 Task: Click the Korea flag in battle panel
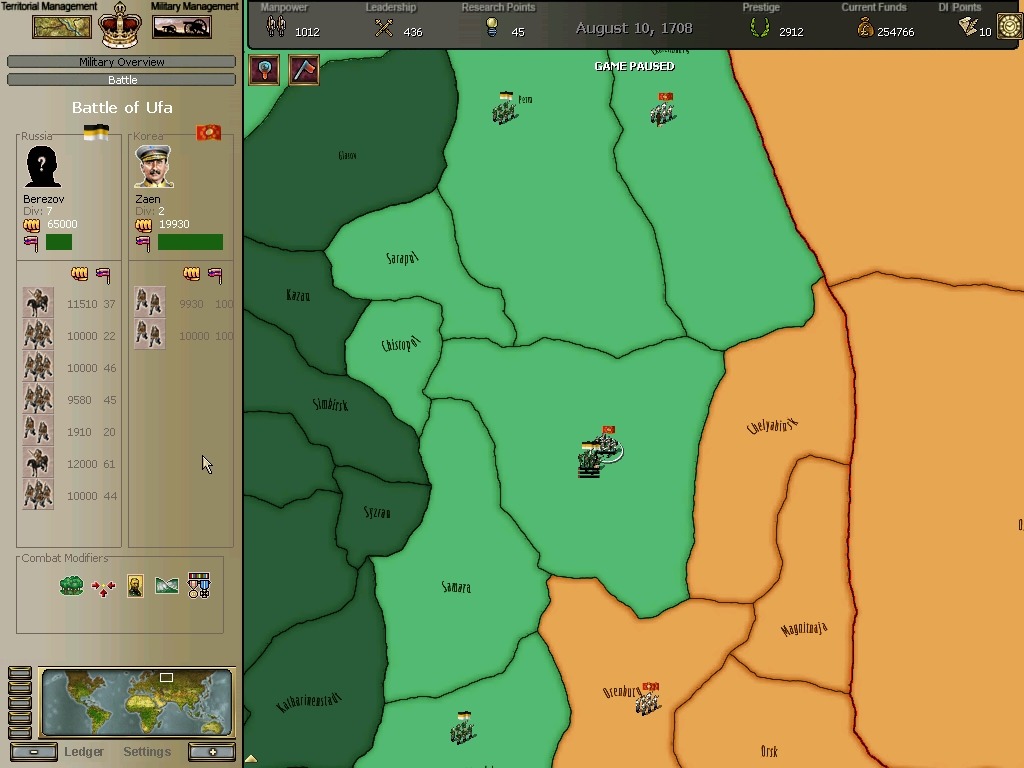209,133
